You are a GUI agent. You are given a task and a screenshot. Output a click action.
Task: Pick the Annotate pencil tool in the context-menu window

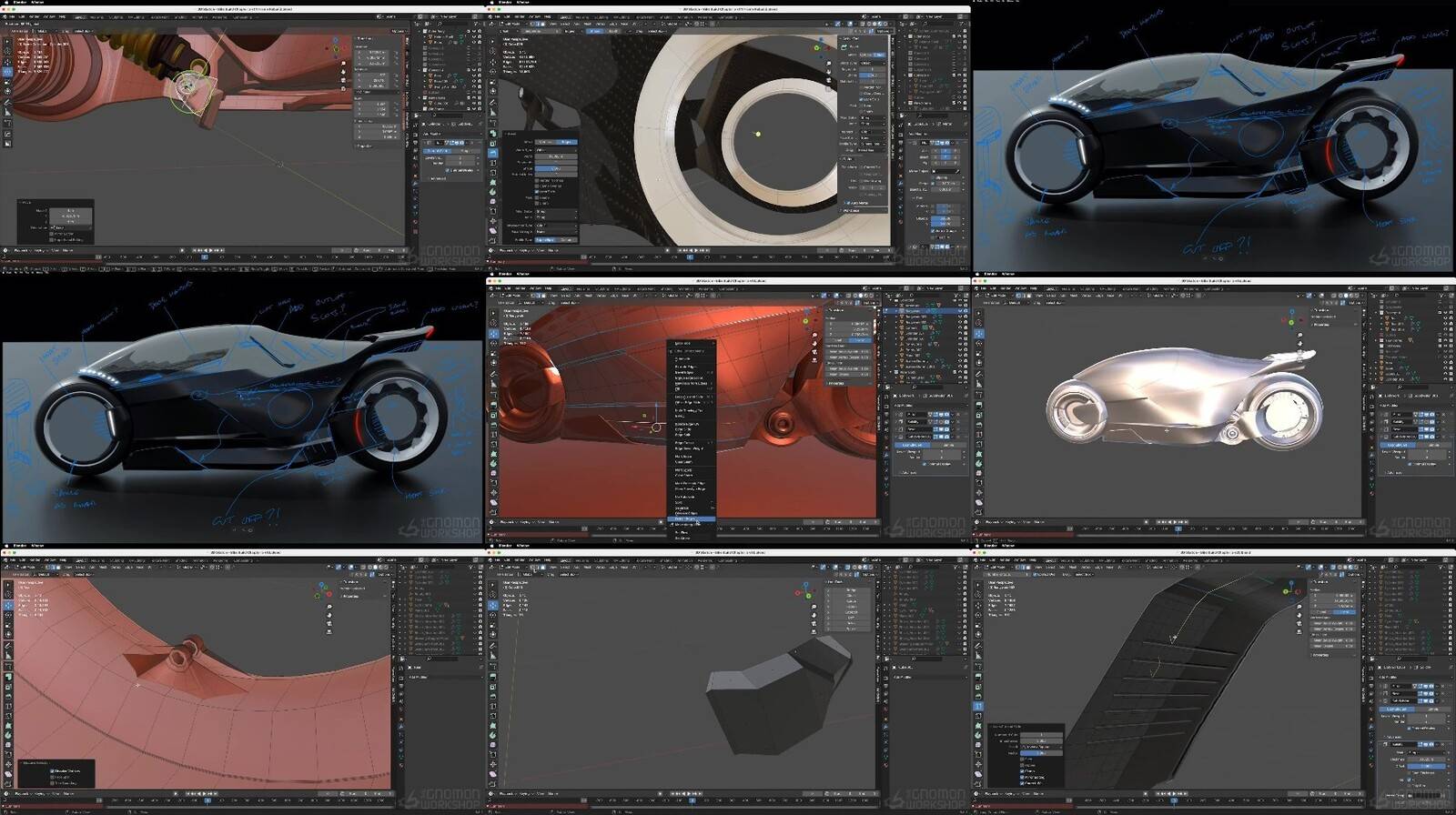click(493, 374)
